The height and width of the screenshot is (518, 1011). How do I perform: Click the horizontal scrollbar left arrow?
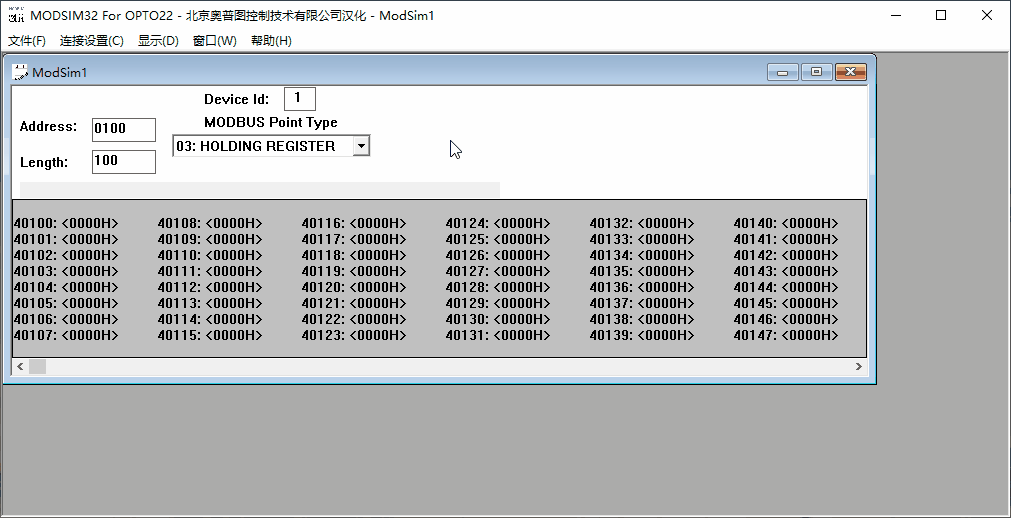click(21, 366)
